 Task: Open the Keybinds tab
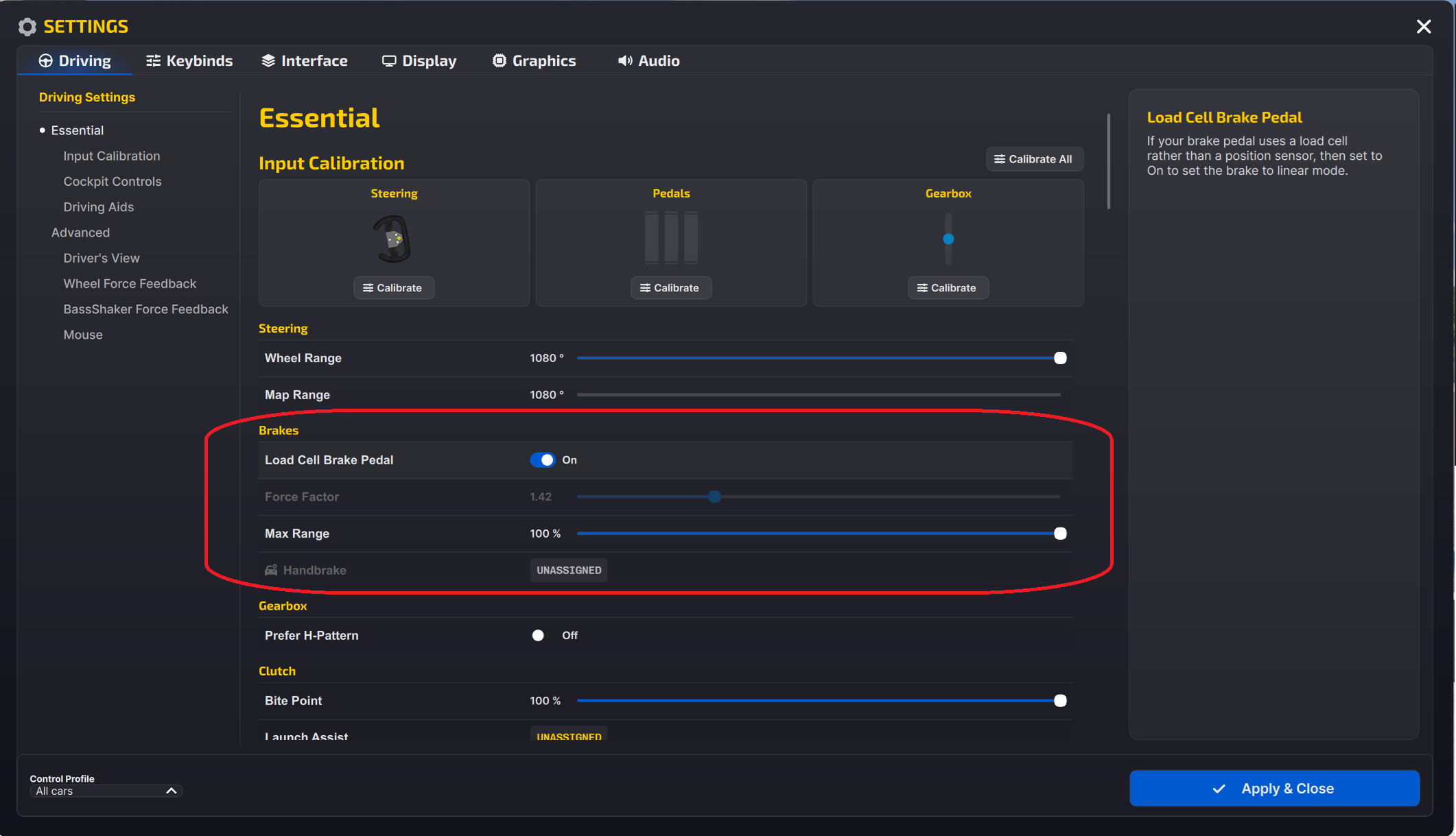tap(189, 60)
